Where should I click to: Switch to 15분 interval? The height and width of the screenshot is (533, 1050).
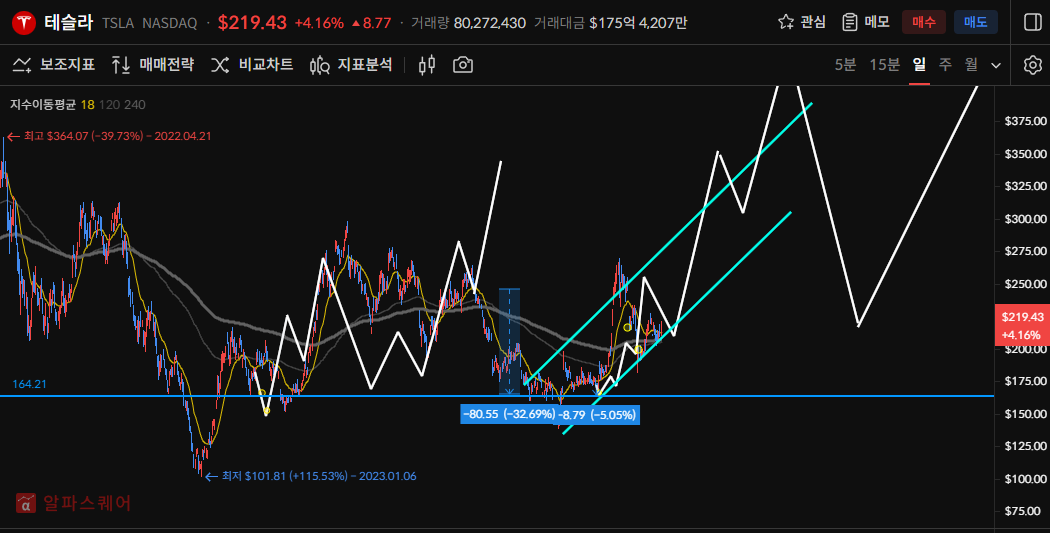point(885,65)
